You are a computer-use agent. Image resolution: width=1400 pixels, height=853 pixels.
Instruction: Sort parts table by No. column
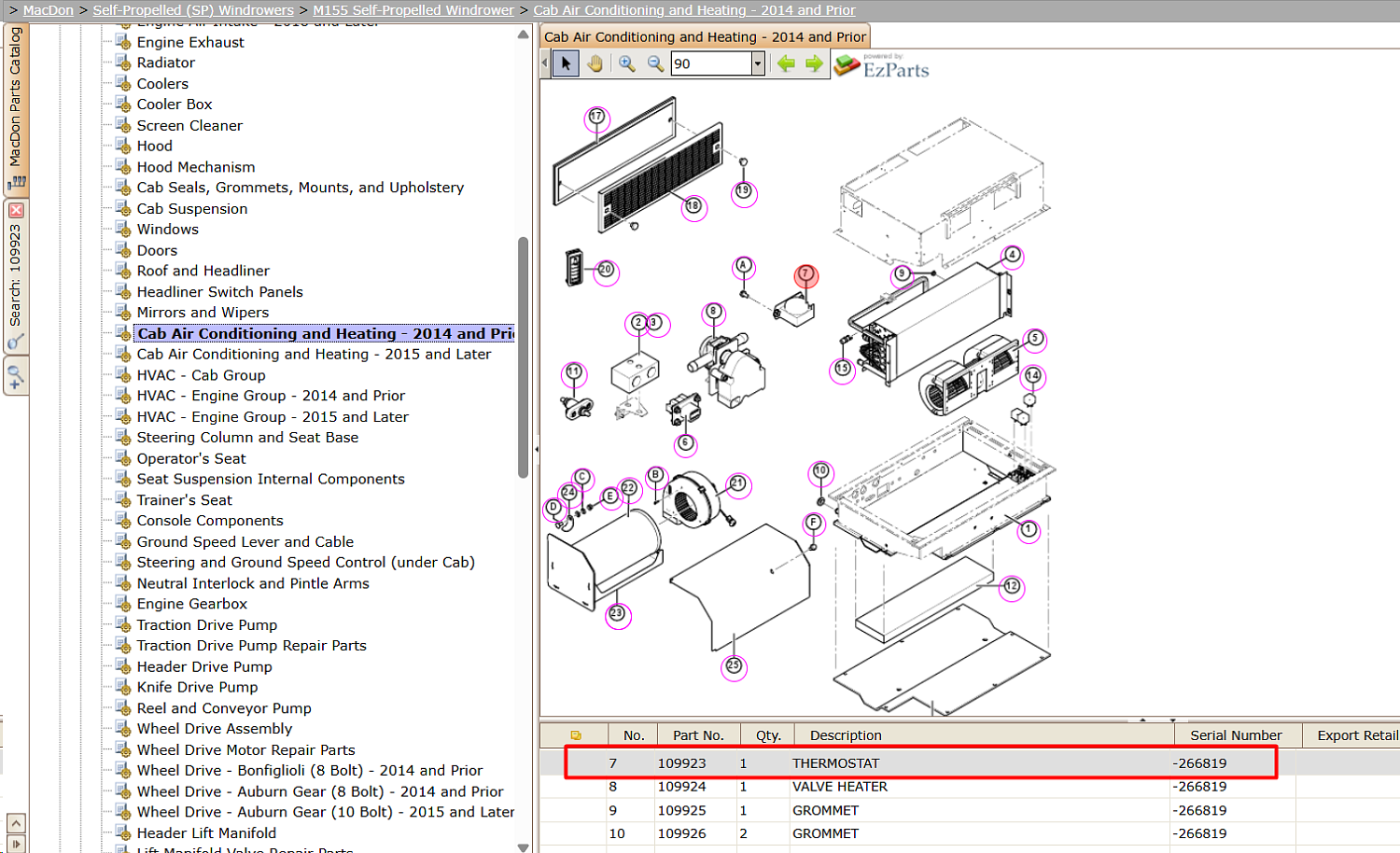coord(634,735)
